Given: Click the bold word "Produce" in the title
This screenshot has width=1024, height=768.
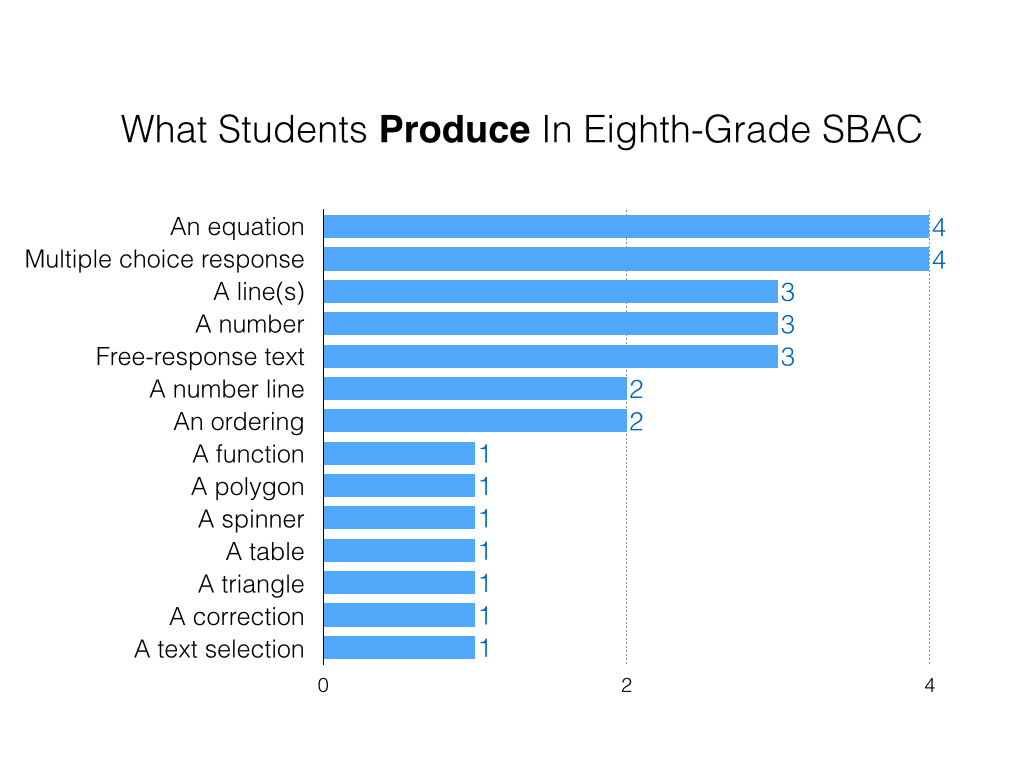Looking at the screenshot, I should pos(454,131).
